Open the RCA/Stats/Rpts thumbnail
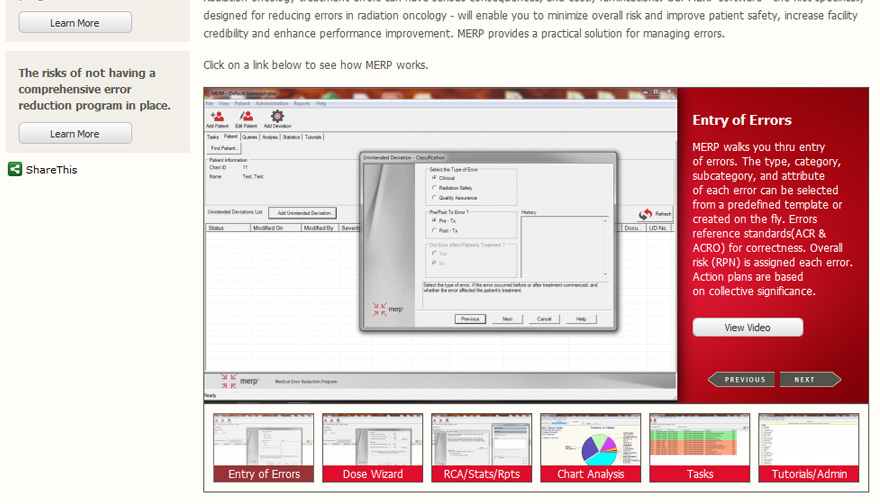This screenshot has width=880, height=504. point(482,447)
